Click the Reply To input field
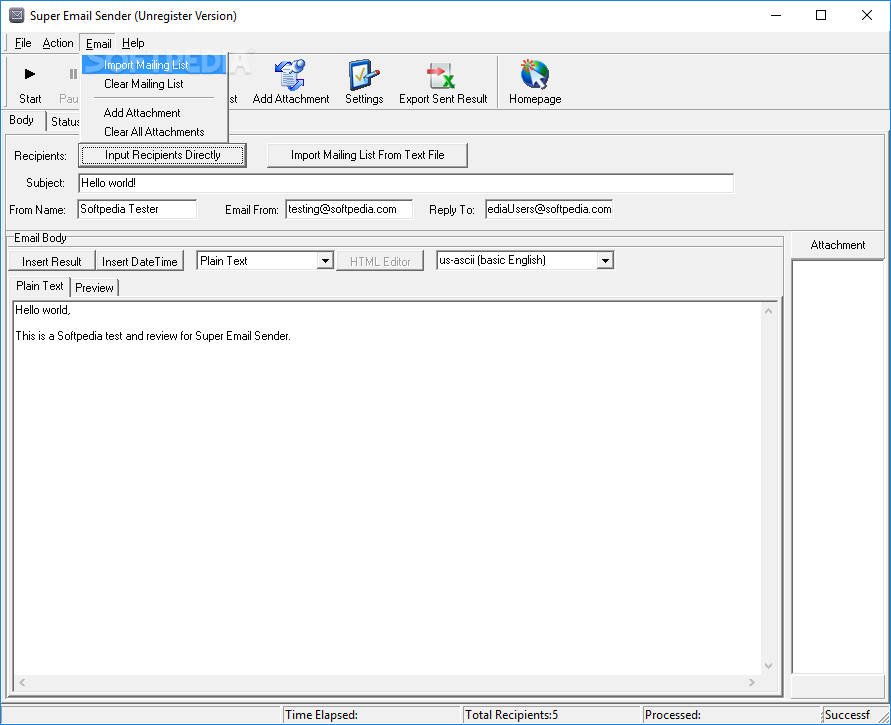The width and height of the screenshot is (891, 725). pyautogui.click(x=549, y=209)
